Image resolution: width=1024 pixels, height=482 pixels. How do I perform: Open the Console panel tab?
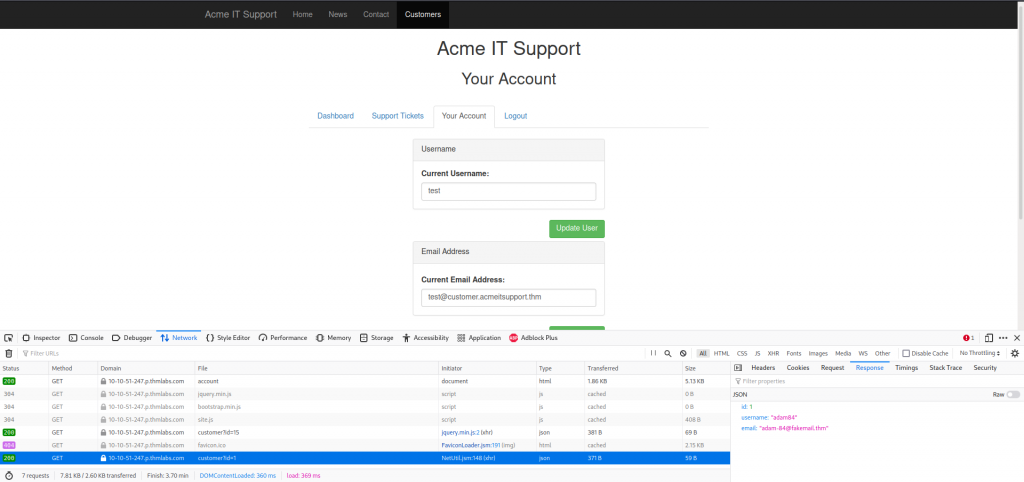(85, 338)
